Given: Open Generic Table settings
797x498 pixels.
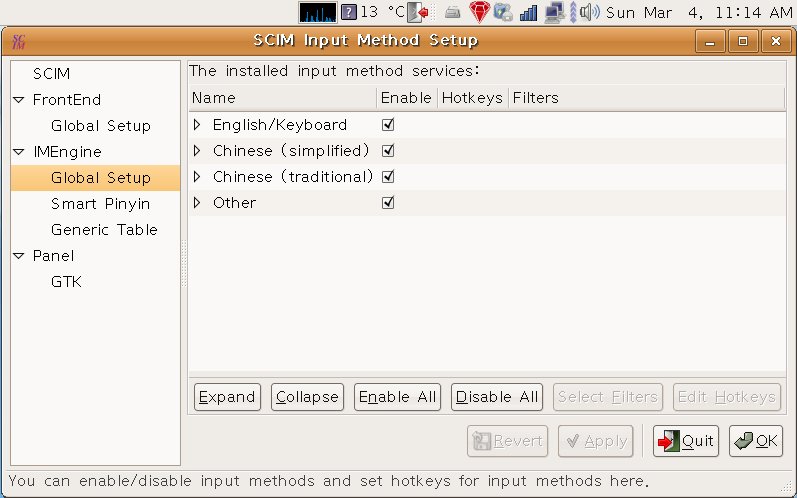Looking at the screenshot, I should tap(104, 230).
